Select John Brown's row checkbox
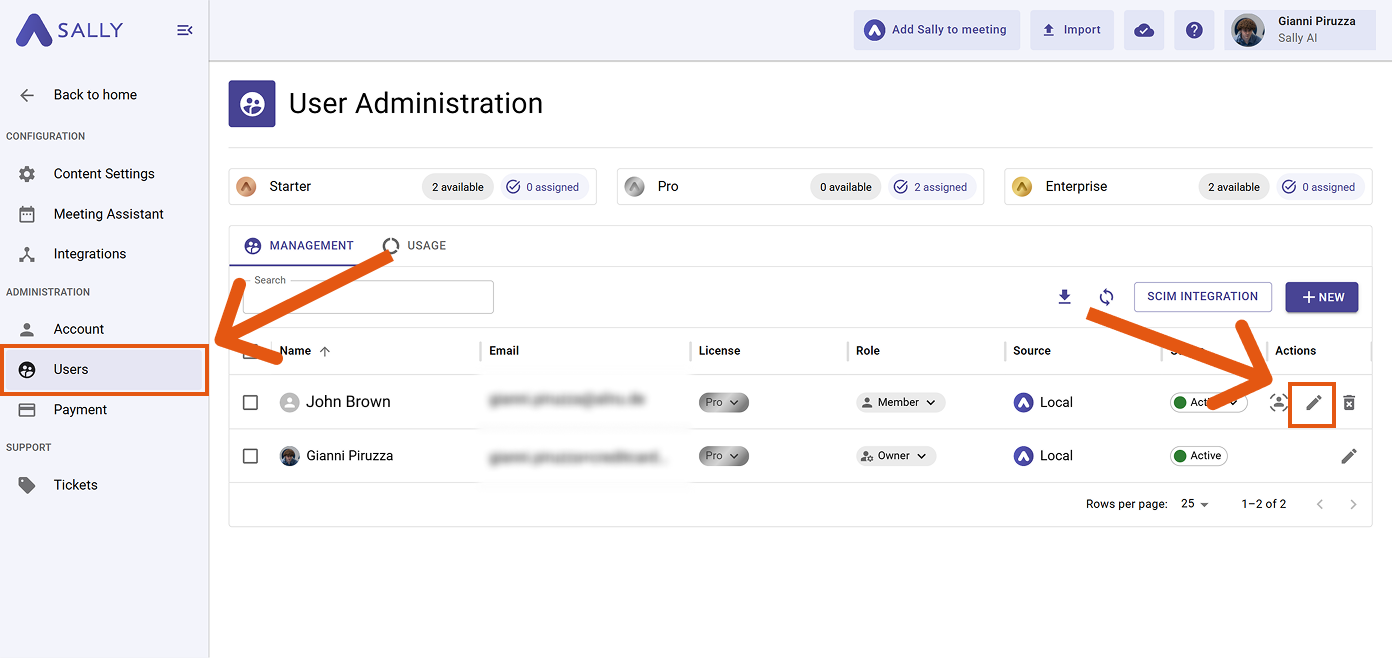Image resolution: width=1392 pixels, height=659 pixels. click(251, 402)
